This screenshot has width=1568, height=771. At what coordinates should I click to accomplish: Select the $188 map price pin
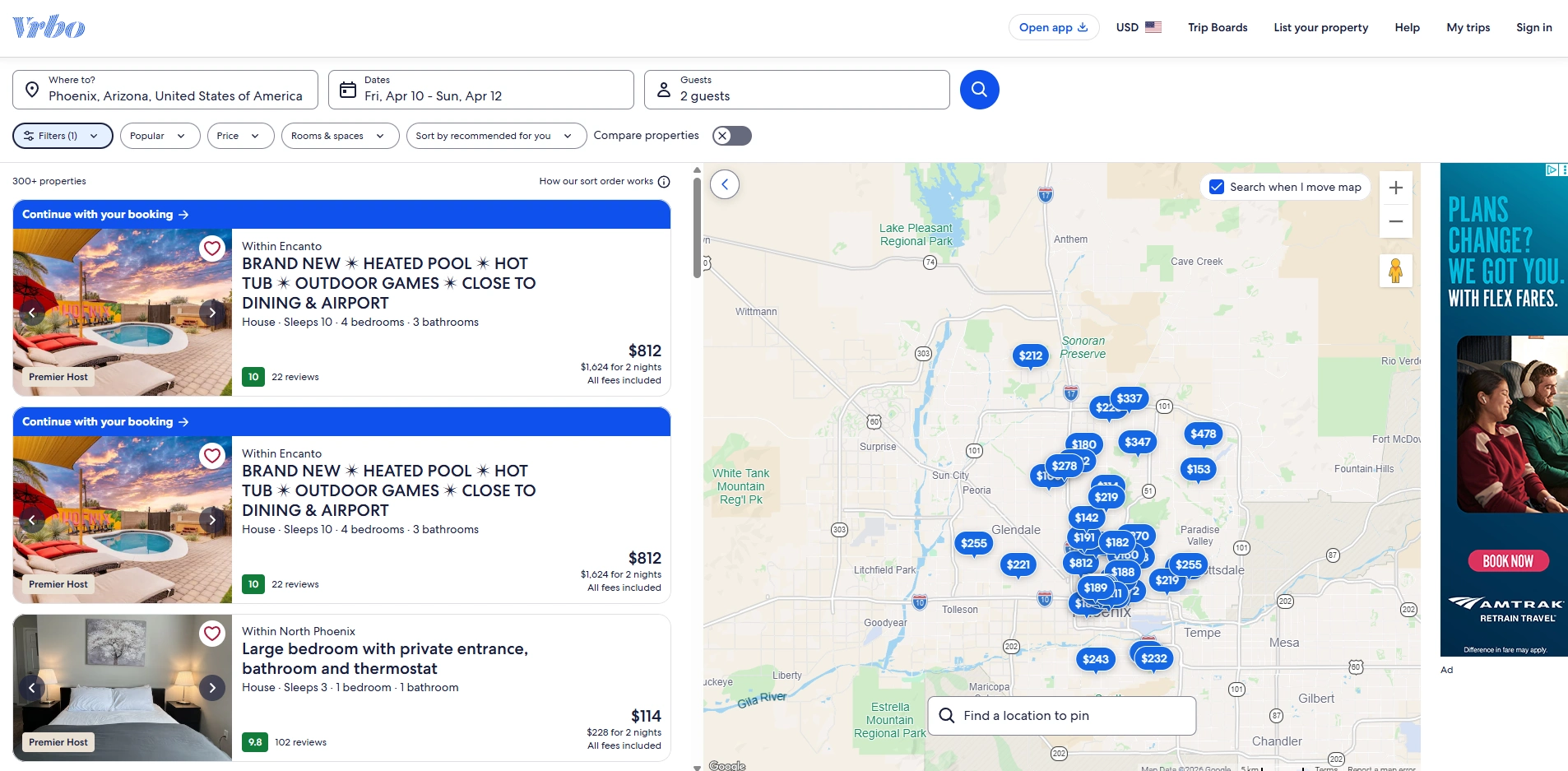pos(1123,572)
